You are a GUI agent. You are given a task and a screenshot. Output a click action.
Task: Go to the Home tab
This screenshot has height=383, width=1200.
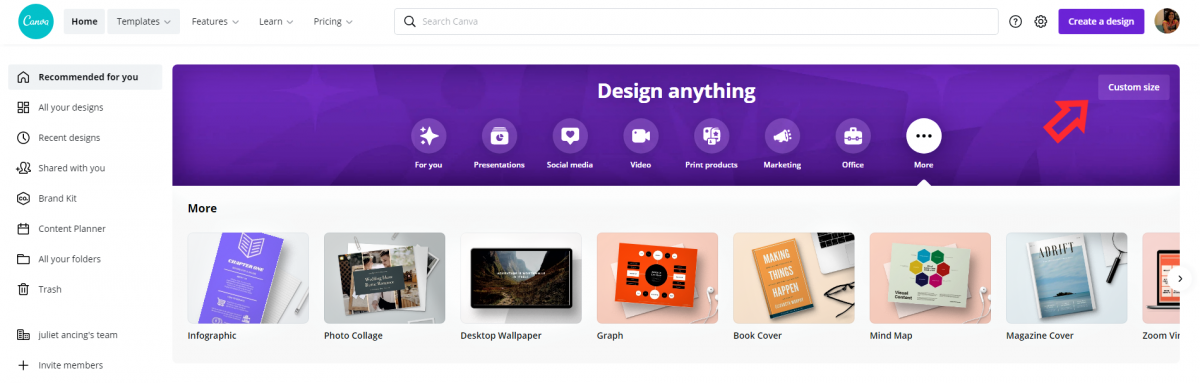click(84, 21)
